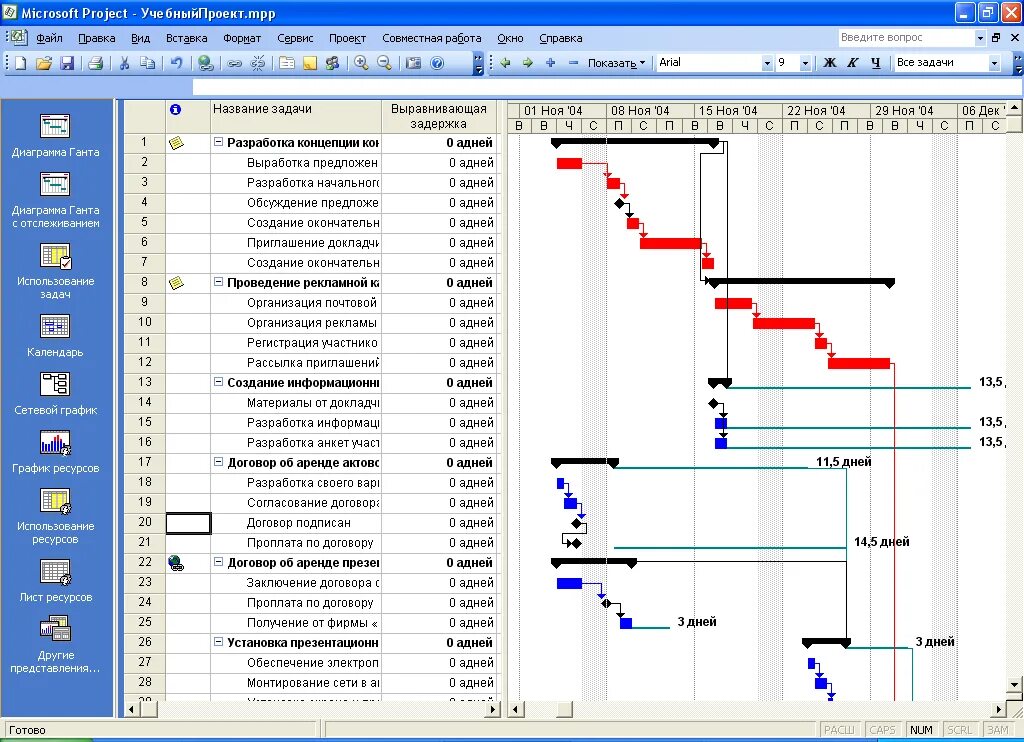Open a file via folder icon
Screen dimensions: 1024x742
click(44, 63)
